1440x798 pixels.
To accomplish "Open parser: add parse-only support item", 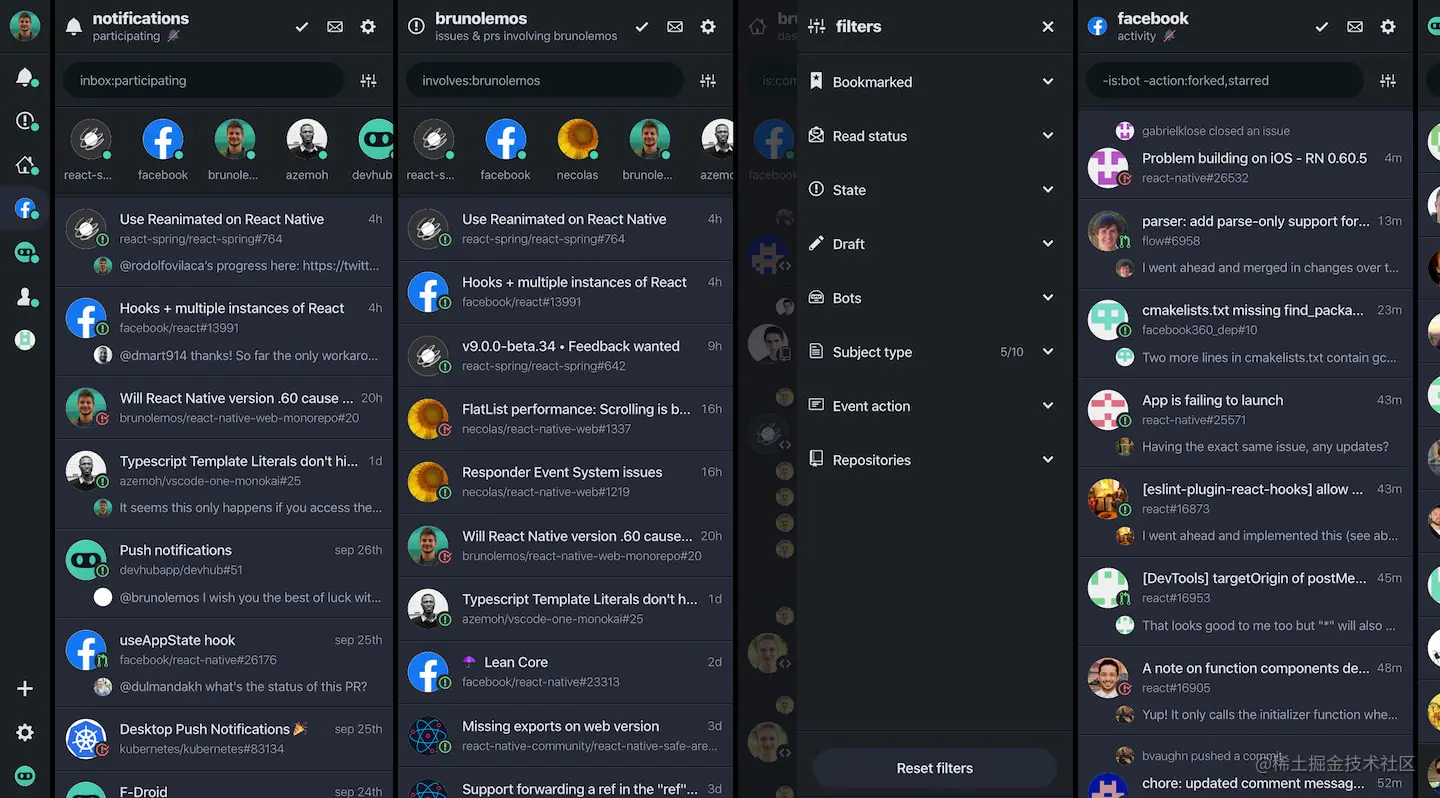I will pos(1245,244).
